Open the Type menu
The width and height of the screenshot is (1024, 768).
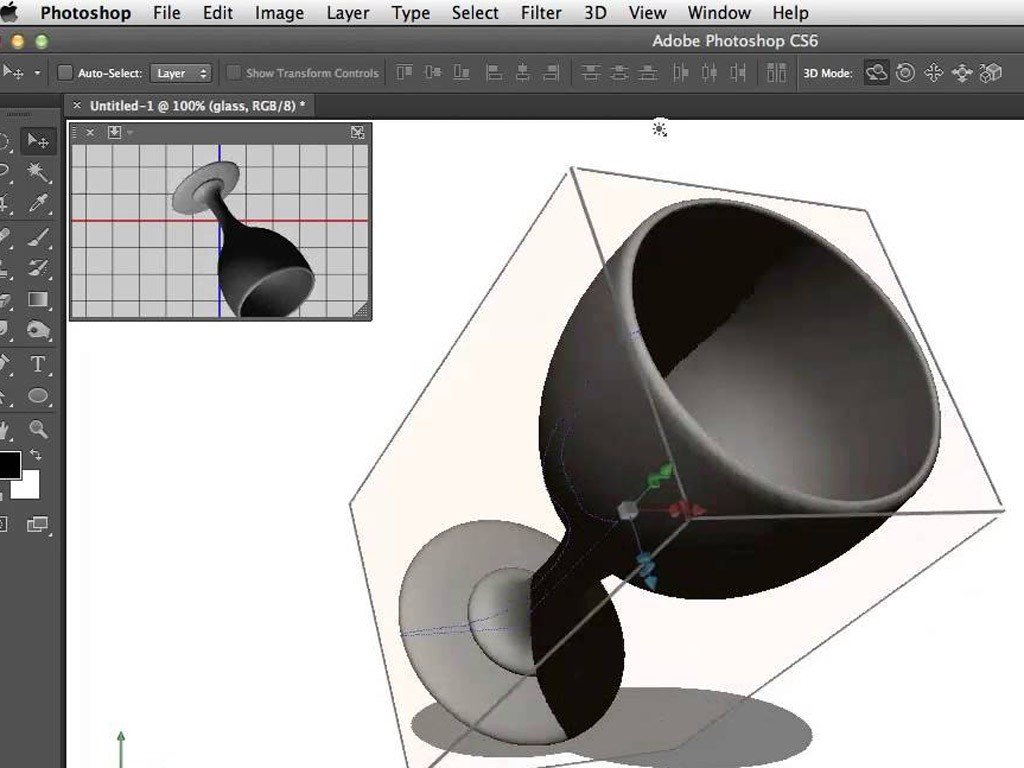[x=410, y=12]
